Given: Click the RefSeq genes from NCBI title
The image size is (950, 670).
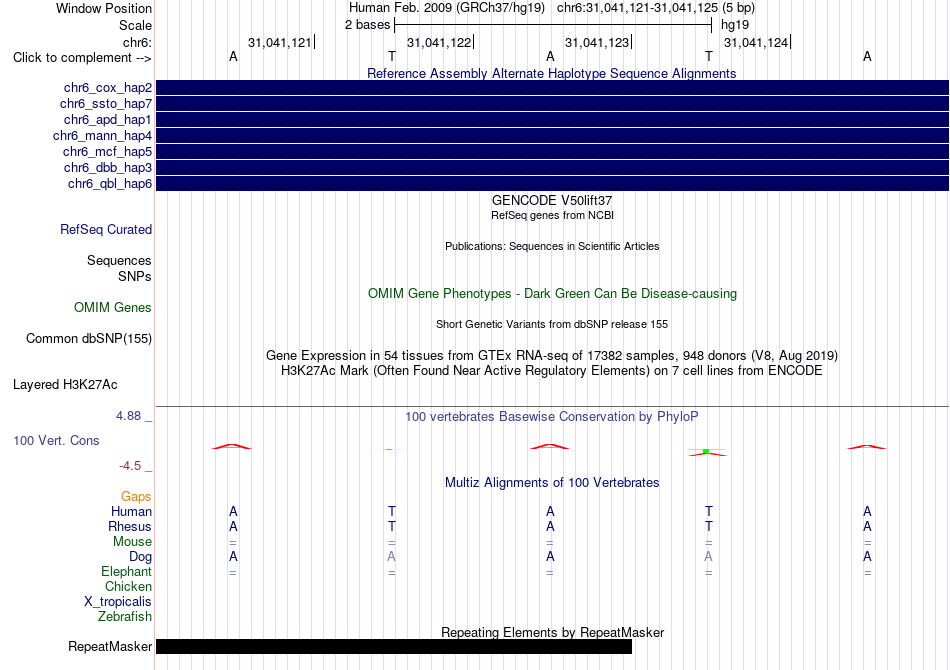Looking at the screenshot, I should (x=552, y=215).
